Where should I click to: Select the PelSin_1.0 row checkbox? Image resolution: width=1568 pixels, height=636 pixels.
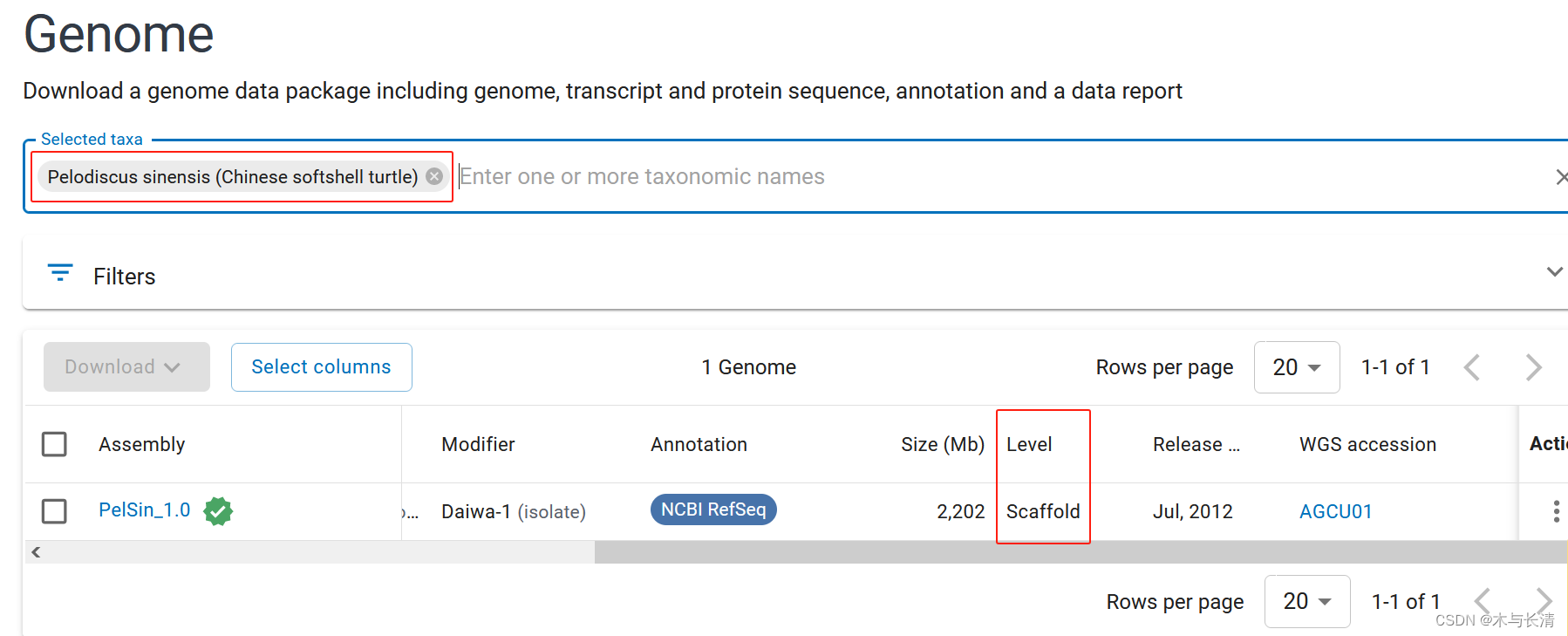[54, 511]
